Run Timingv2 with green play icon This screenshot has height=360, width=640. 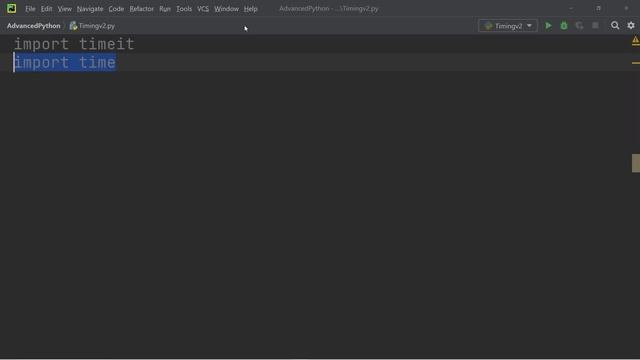tap(548, 26)
